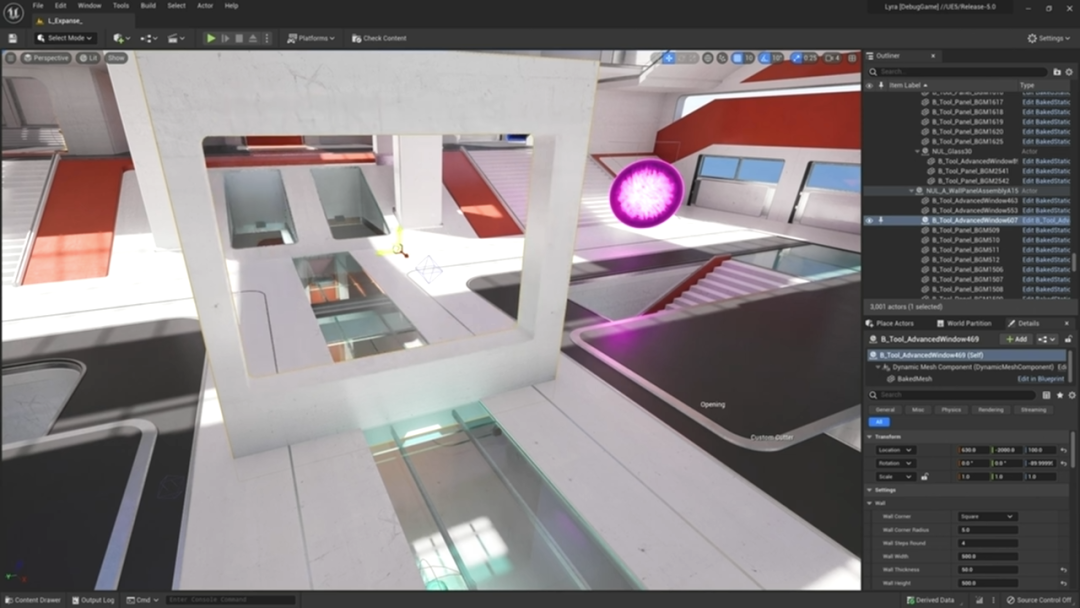
Task: Click the Save current level icon
Action: 12,38
